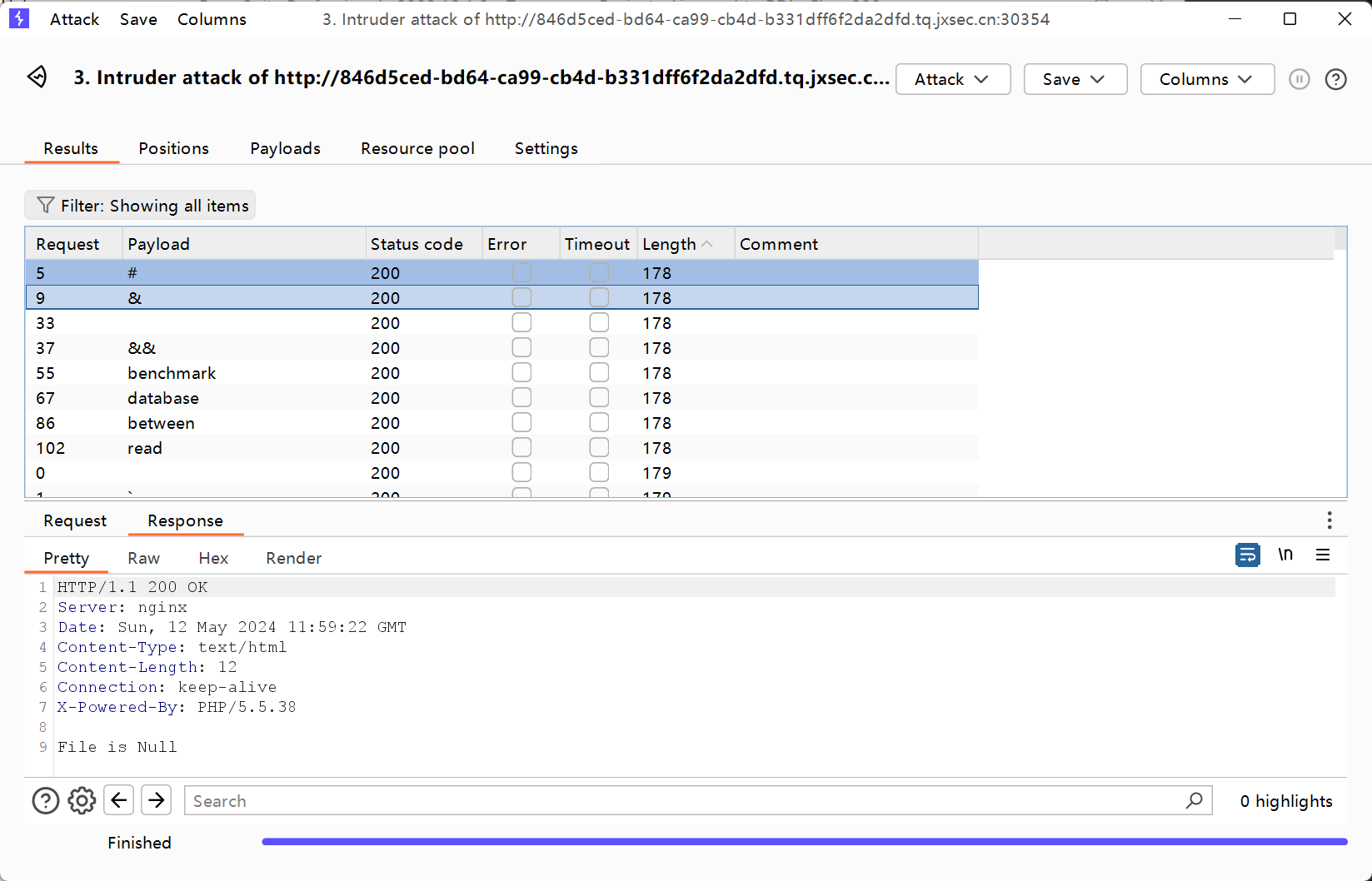Screen dimensions: 1372x881
Task: Select the row with payload benchmark
Action: [502, 372]
